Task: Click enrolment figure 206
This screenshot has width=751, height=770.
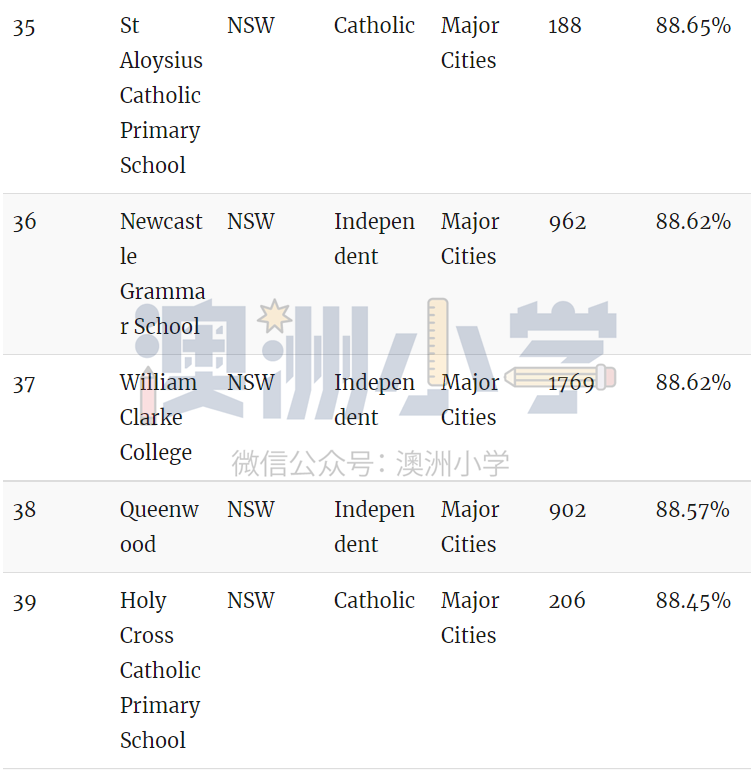Action: click(x=567, y=601)
